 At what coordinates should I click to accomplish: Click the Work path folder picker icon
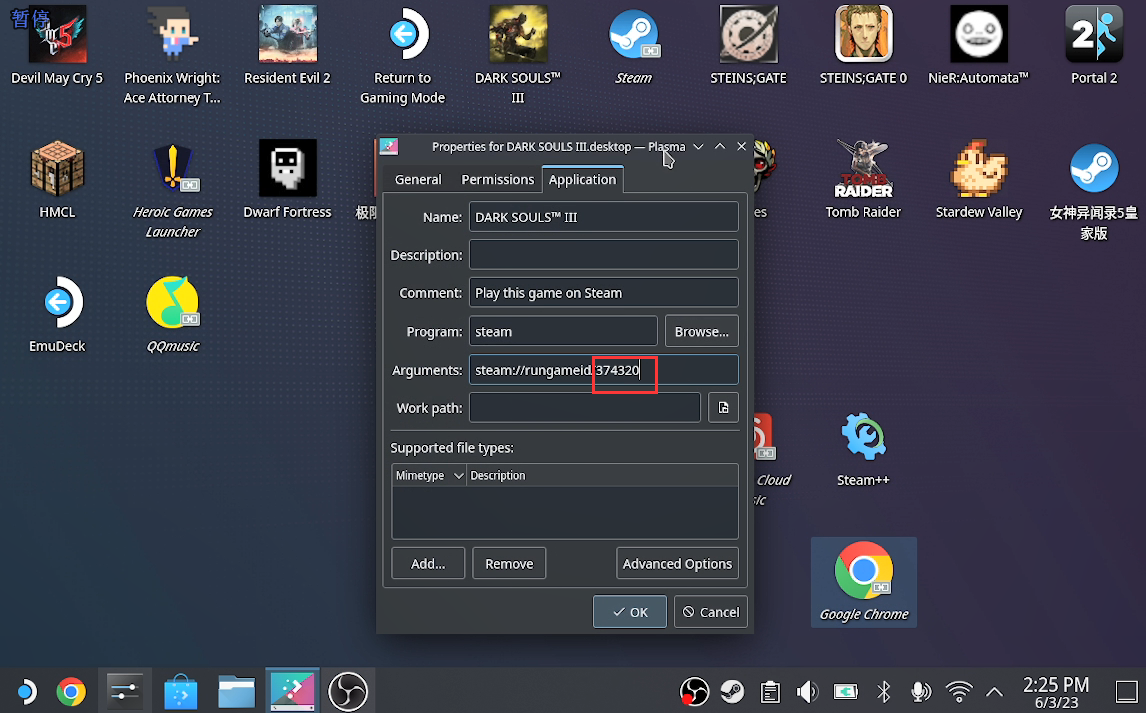coord(724,408)
